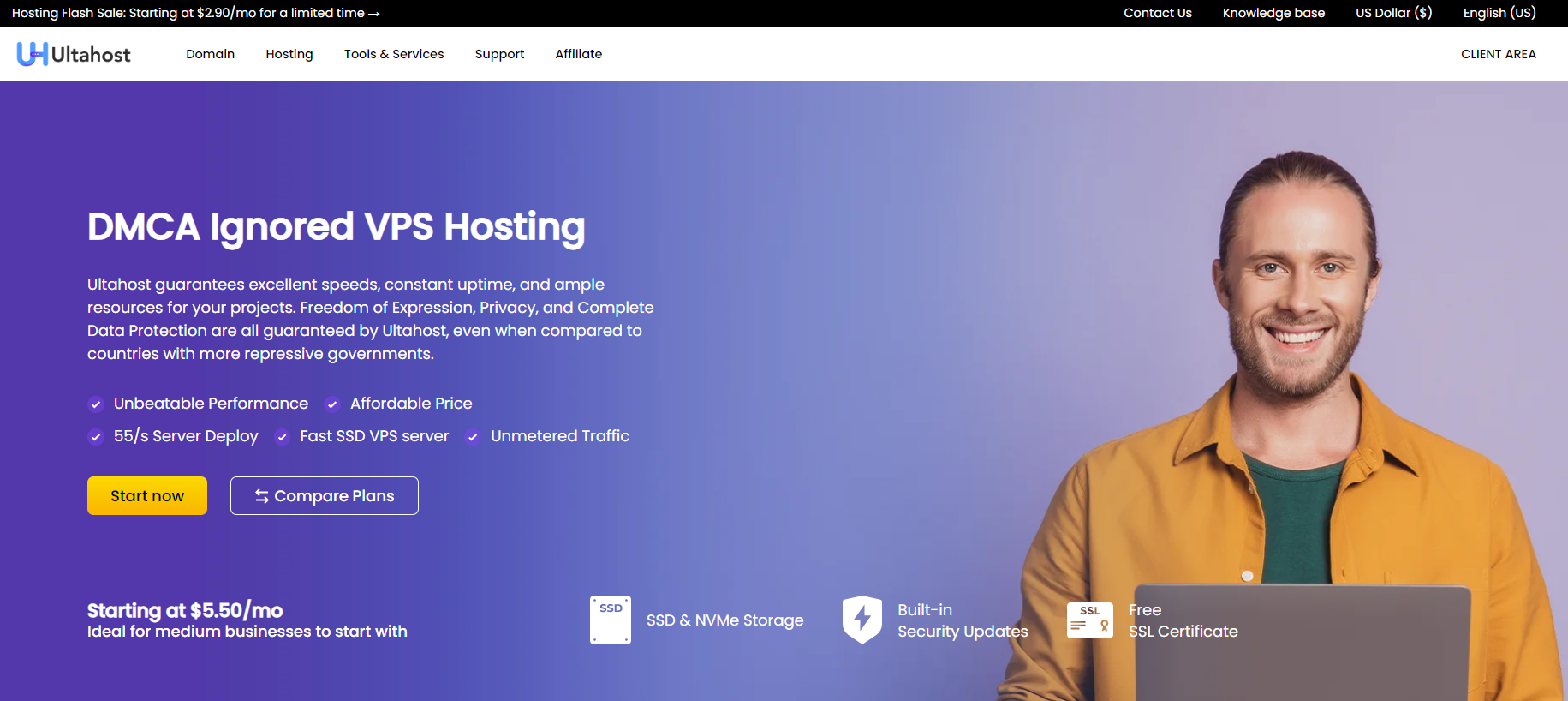Click the 'Fast SSD VPS server' text

click(374, 436)
